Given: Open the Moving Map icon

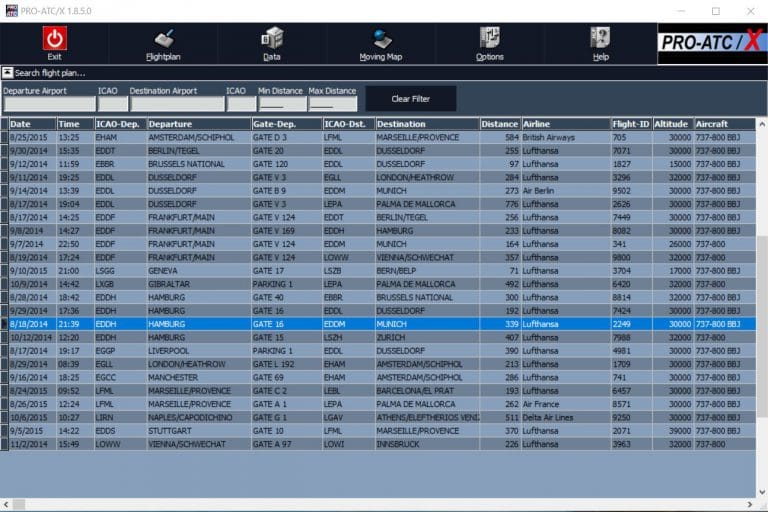Looking at the screenshot, I should point(380,39).
